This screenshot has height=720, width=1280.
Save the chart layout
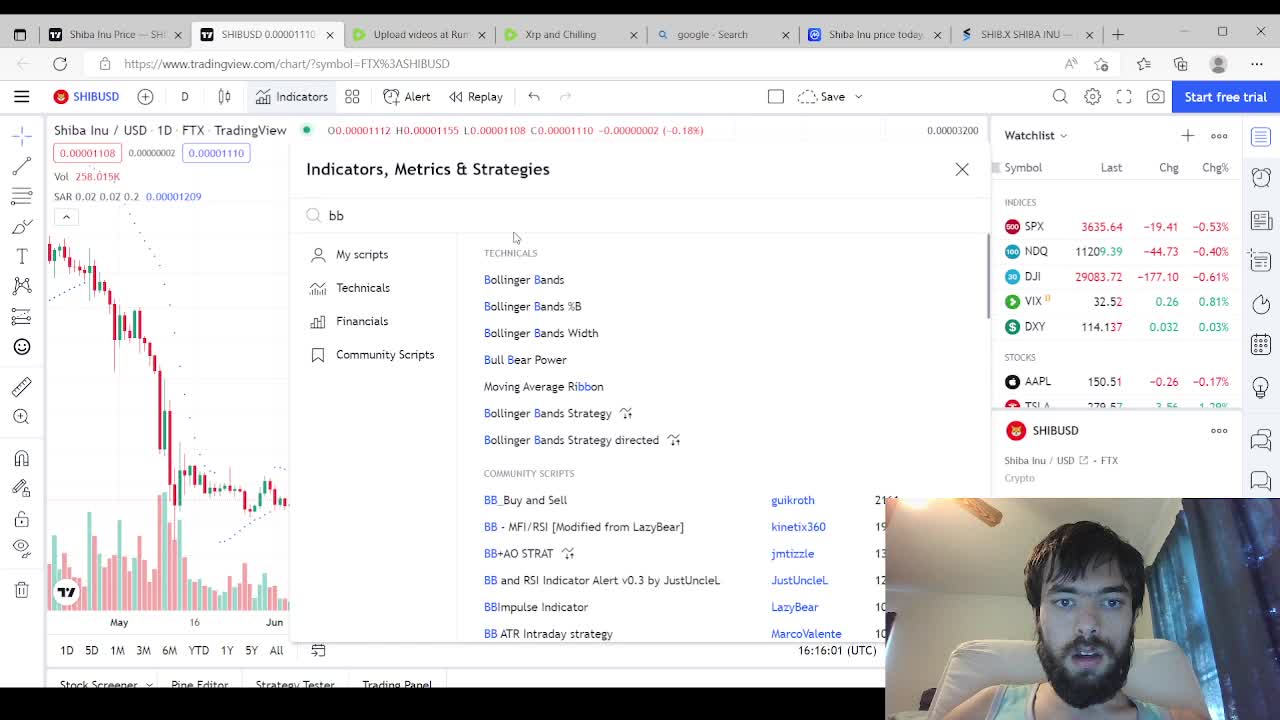tap(822, 97)
